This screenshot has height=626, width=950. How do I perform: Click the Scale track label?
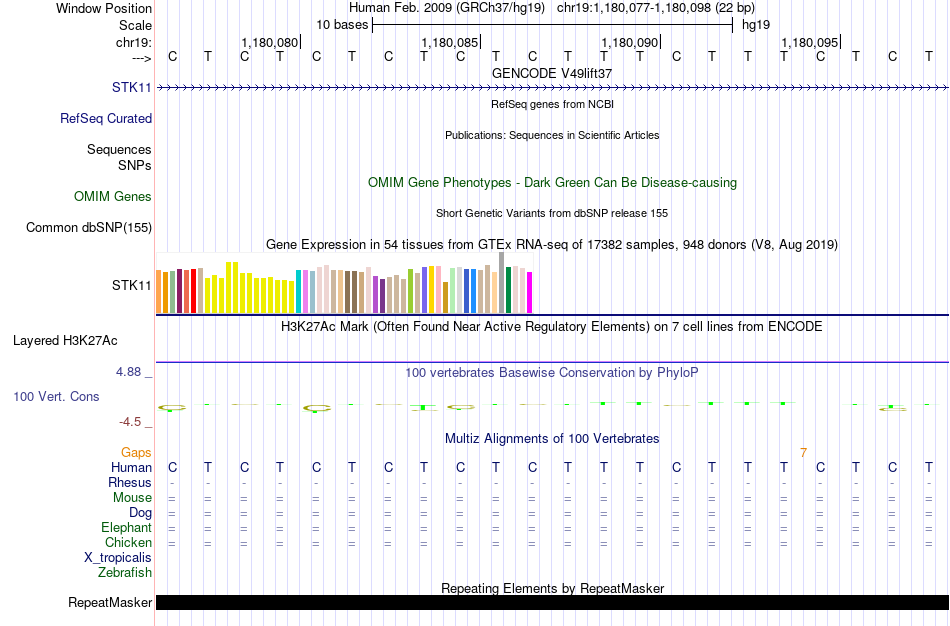[135, 25]
